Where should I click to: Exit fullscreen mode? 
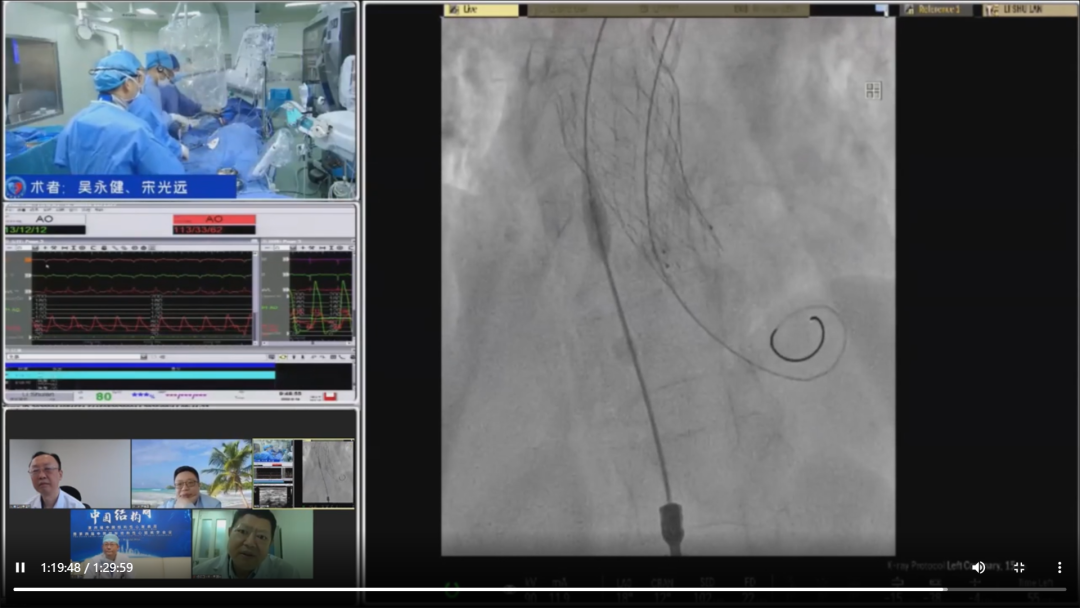click(x=1019, y=567)
